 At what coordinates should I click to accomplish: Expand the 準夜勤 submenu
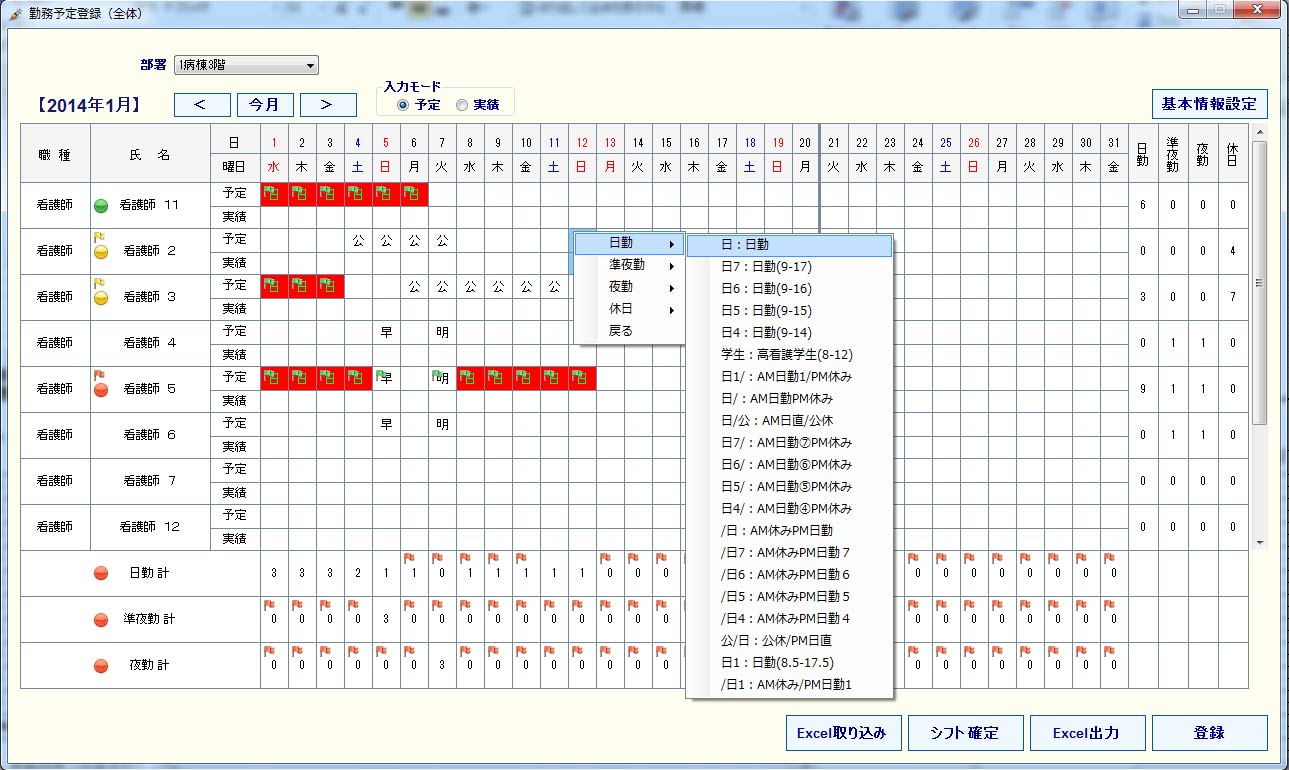[x=629, y=266]
